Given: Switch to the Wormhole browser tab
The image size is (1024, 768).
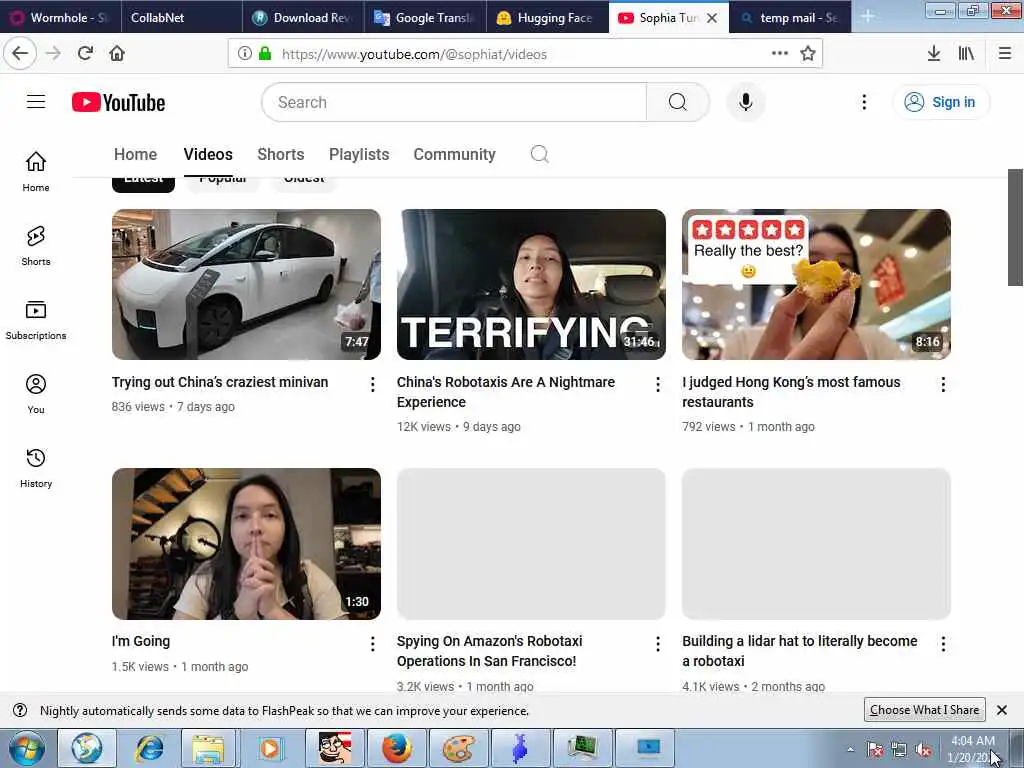Looking at the screenshot, I should pyautogui.click(x=60, y=18).
